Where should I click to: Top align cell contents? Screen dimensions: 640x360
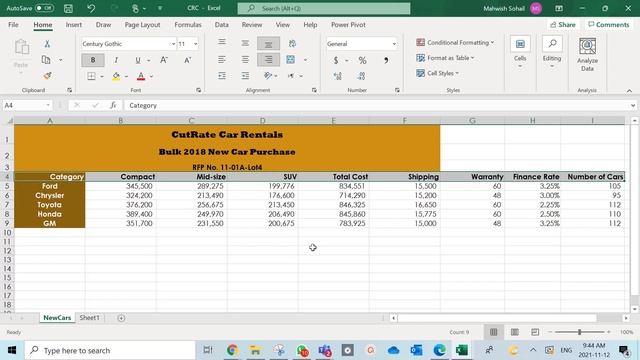point(222,43)
